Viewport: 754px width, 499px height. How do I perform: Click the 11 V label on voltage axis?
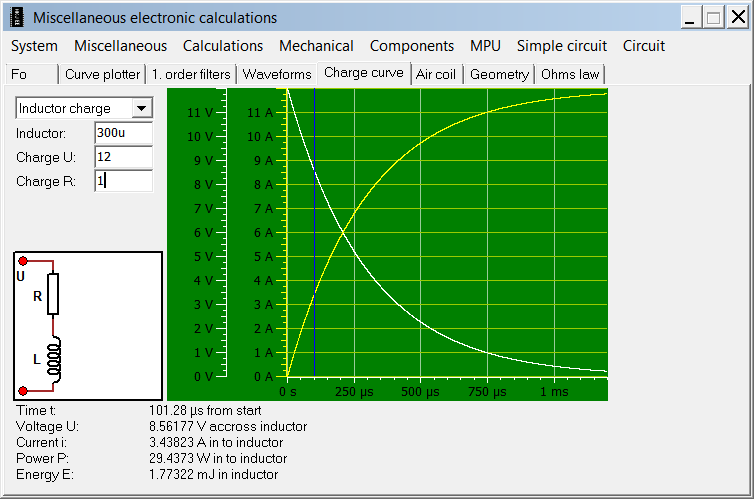(200, 113)
